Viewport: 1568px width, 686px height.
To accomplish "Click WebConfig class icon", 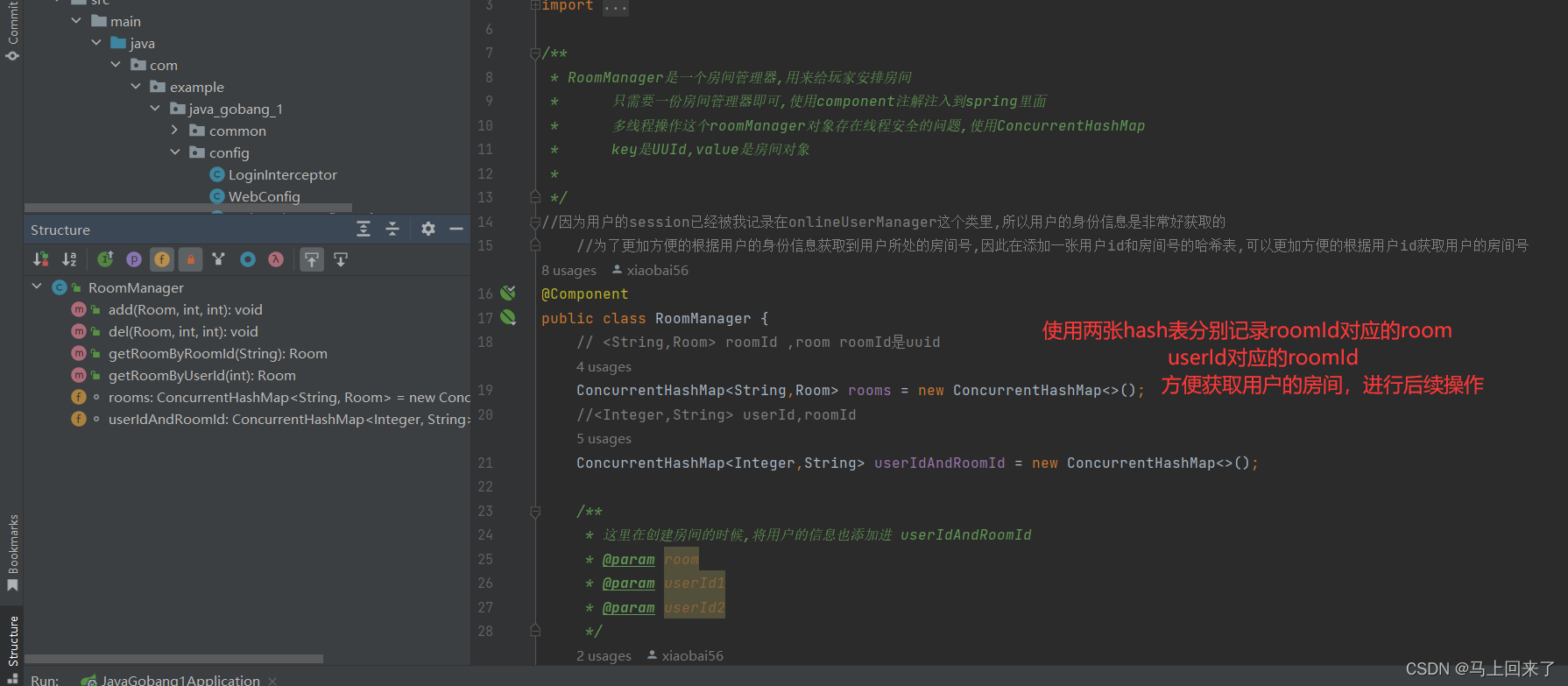I will pyautogui.click(x=217, y=196).
